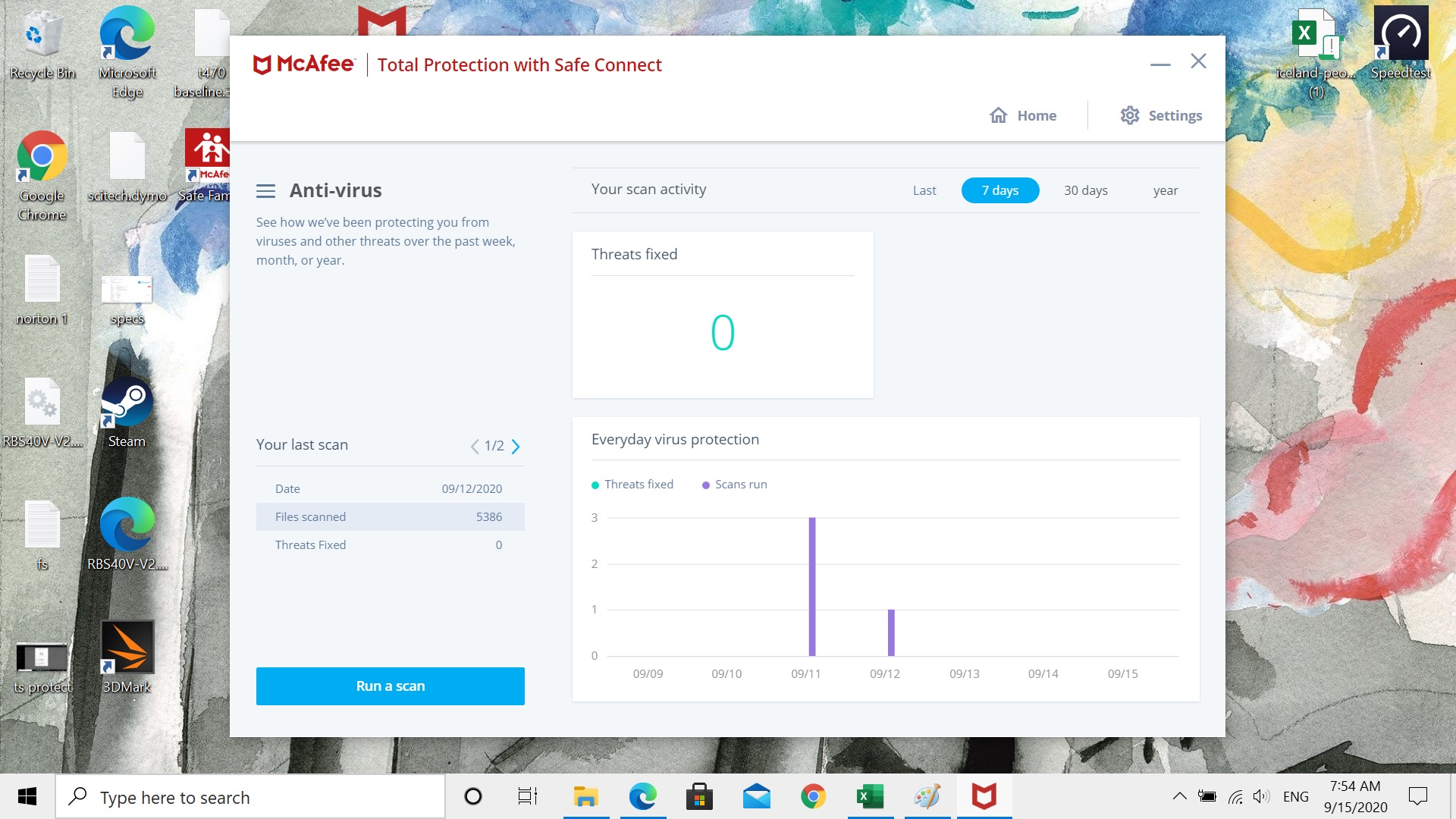Viewport: 1456px width, 819px height.
Task: Toggle Threats fixed legend entry
Action: 632,485
